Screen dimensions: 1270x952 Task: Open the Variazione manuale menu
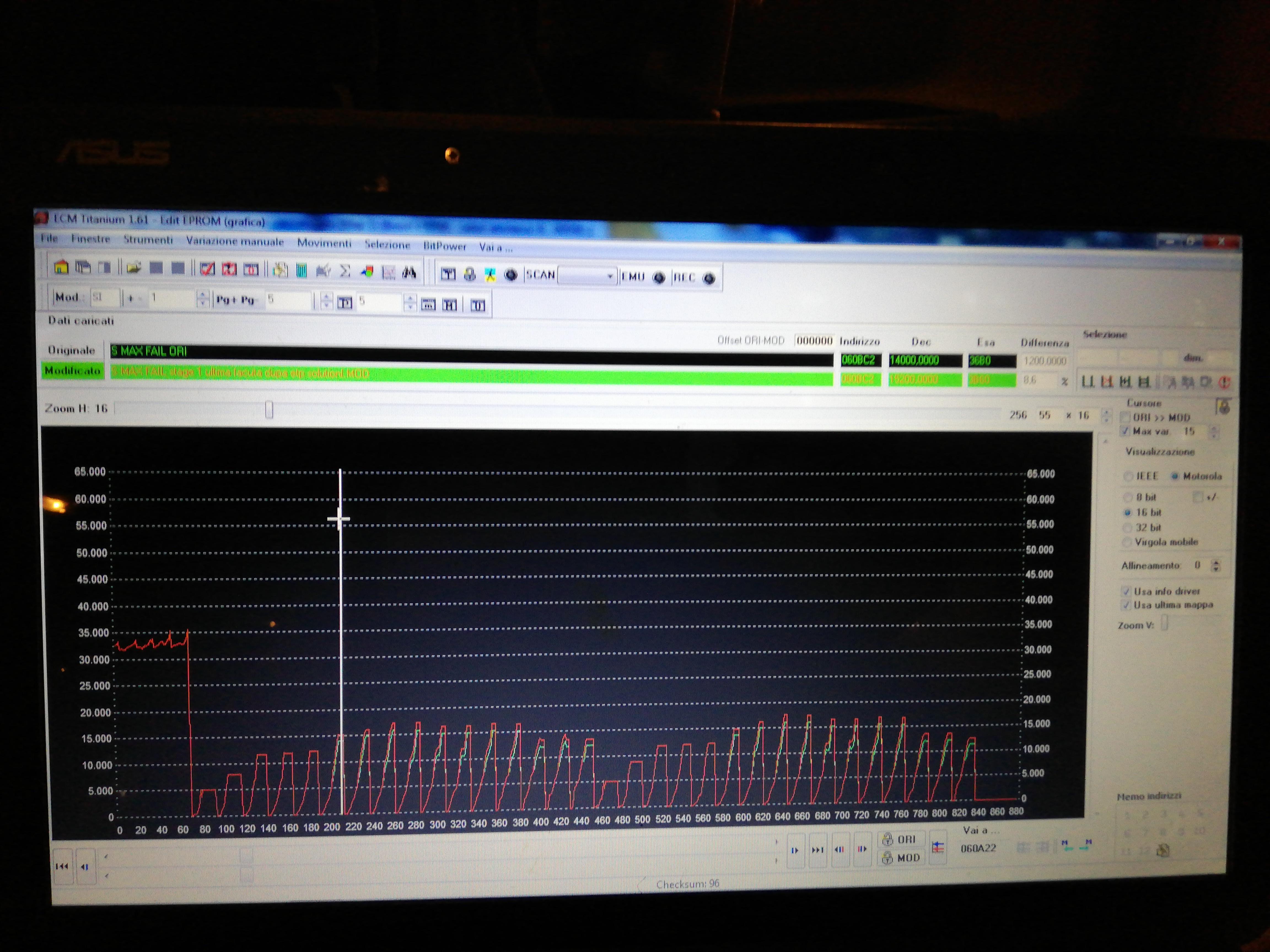[235, 242]
